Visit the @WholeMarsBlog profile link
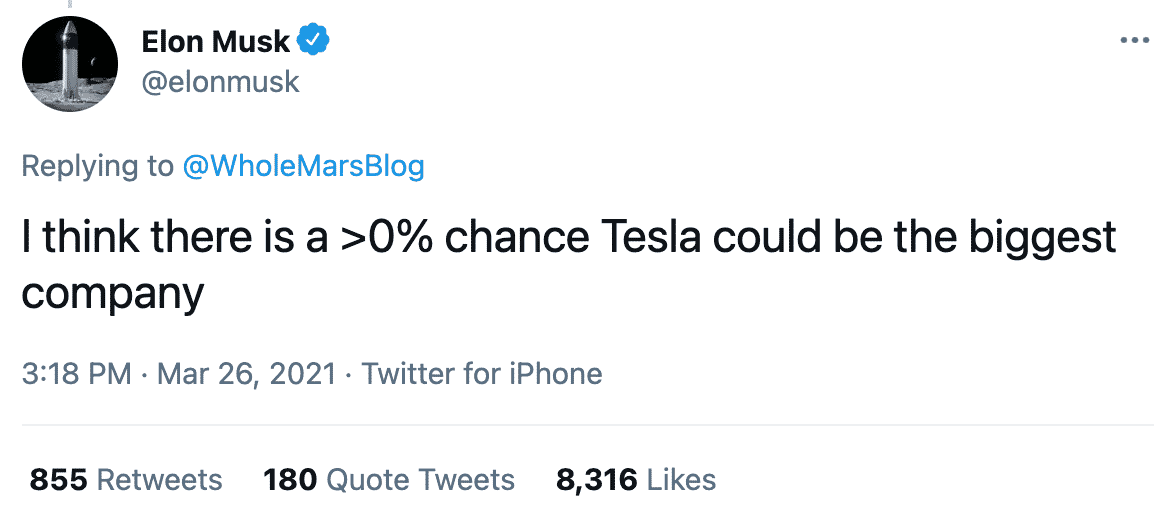 [303, 165]
